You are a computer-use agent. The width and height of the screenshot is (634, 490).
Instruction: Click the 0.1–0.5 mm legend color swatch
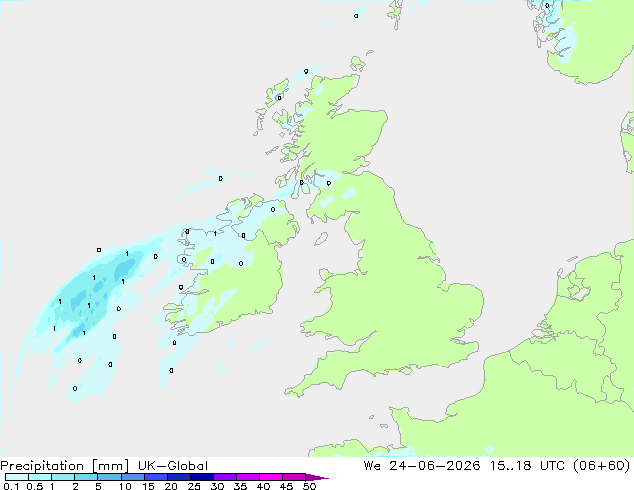pos(17,477)
